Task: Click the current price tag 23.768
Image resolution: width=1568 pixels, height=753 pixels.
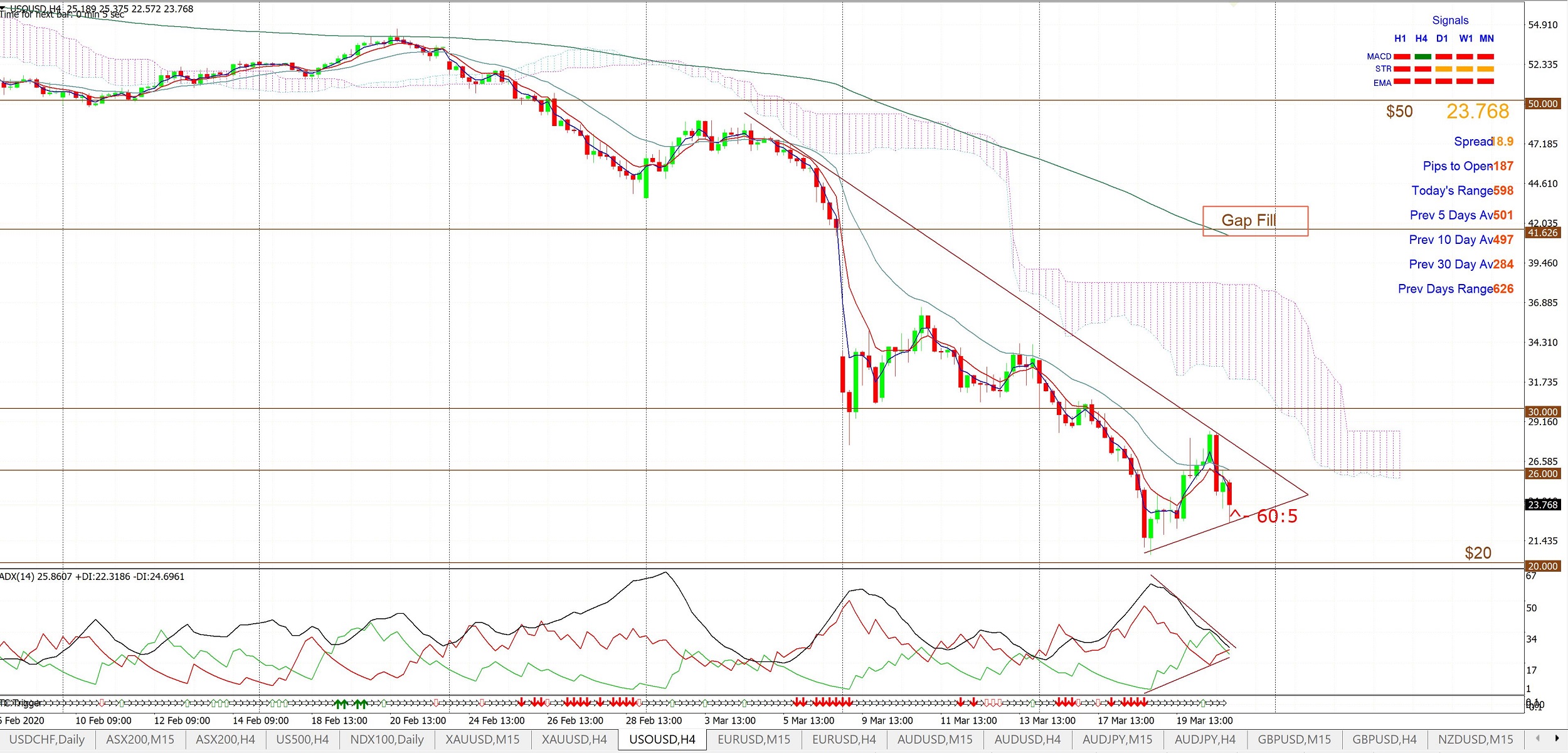Action: pos(1542,505)
